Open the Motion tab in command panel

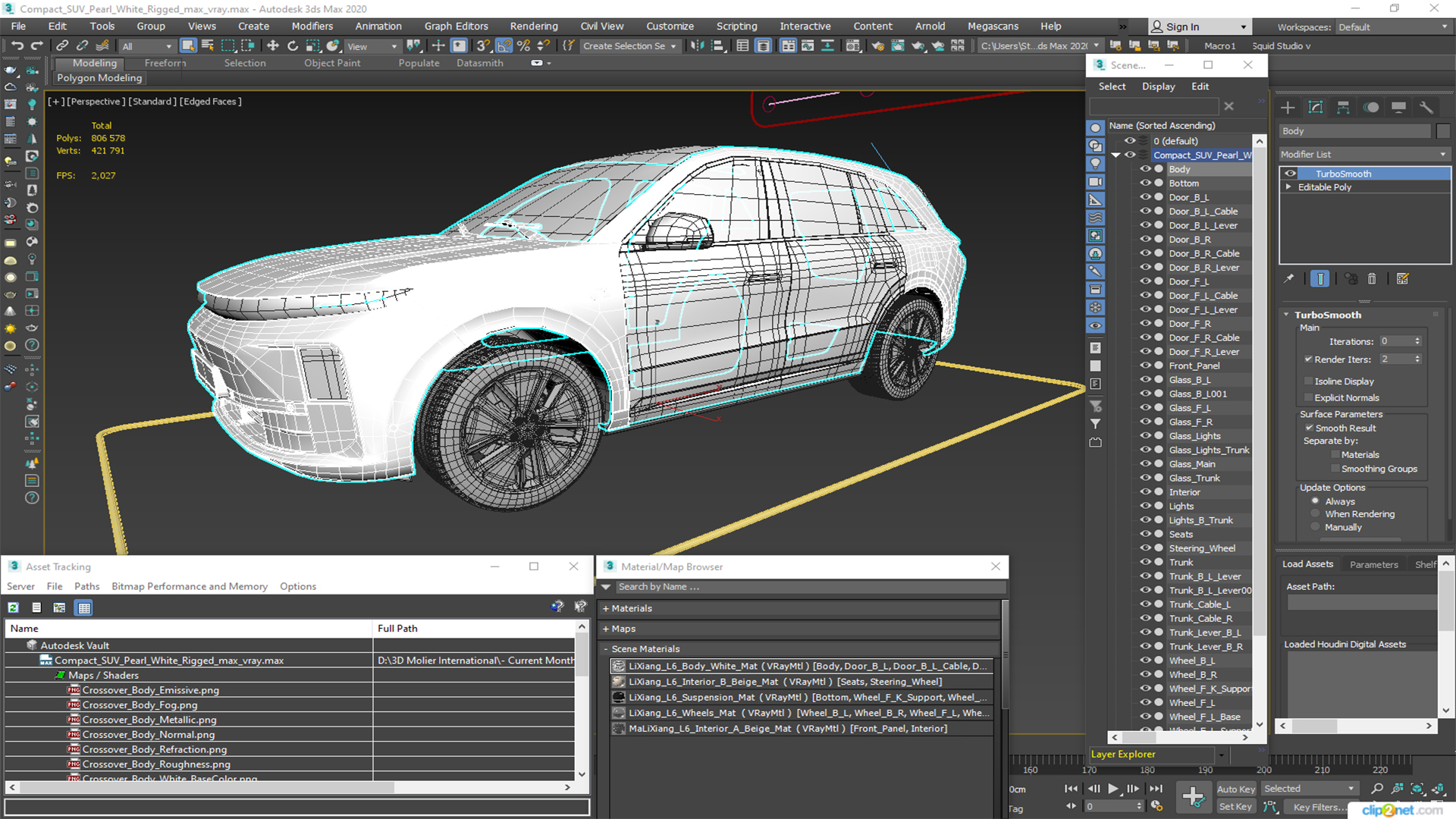click(x=1371, y=108)
